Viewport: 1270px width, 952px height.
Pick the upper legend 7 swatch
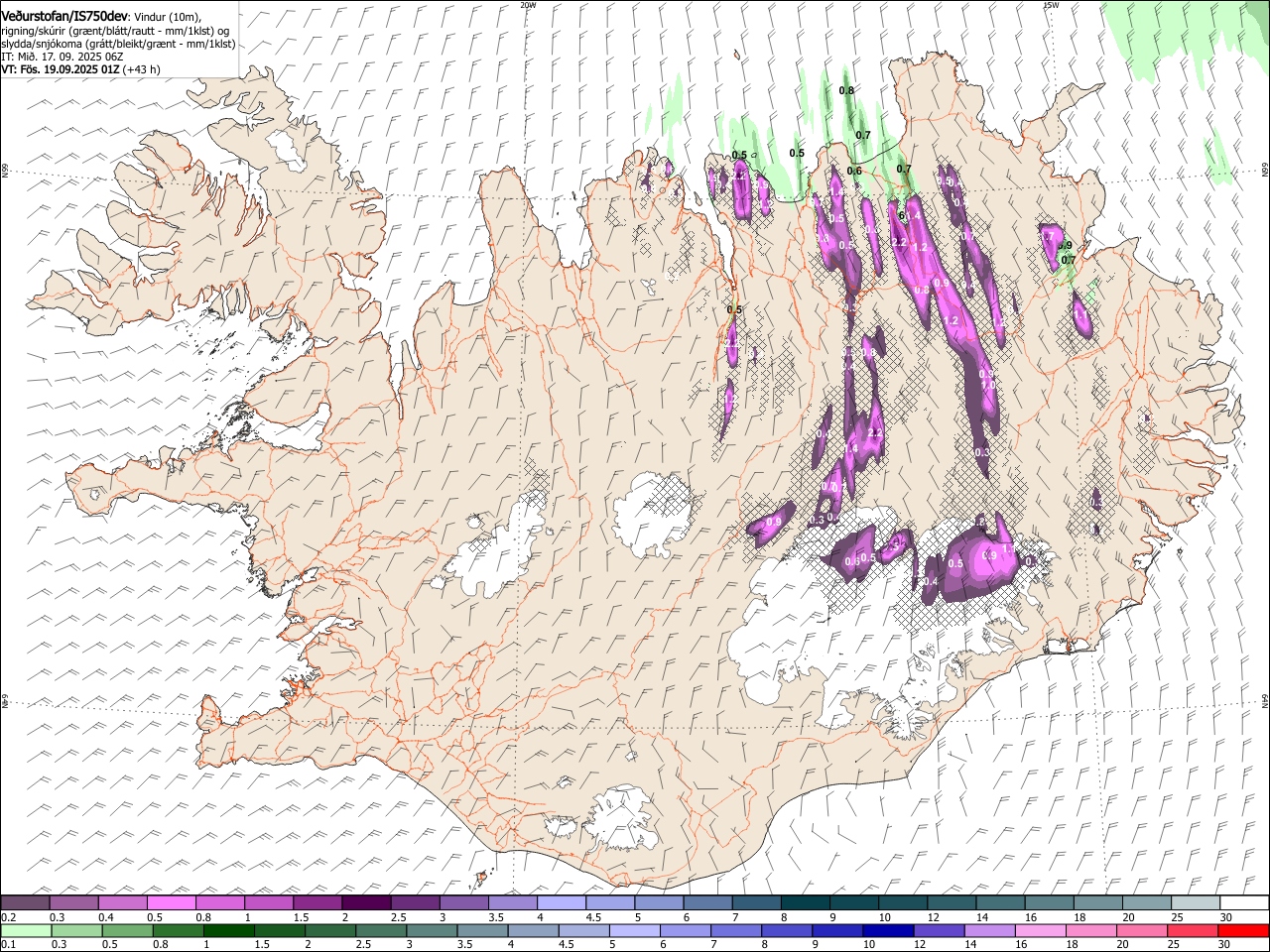(756, 903)
